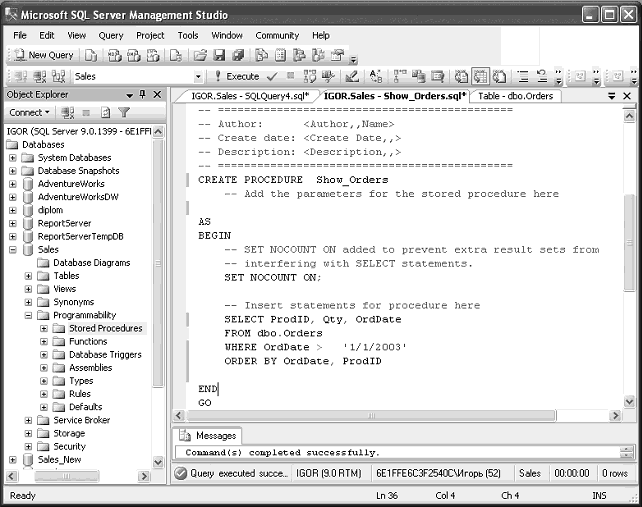The width and height of the screenshot is (642, 507).
Task: Click the code editor horizontal scrollbar
Action: [x=371, y=416]
